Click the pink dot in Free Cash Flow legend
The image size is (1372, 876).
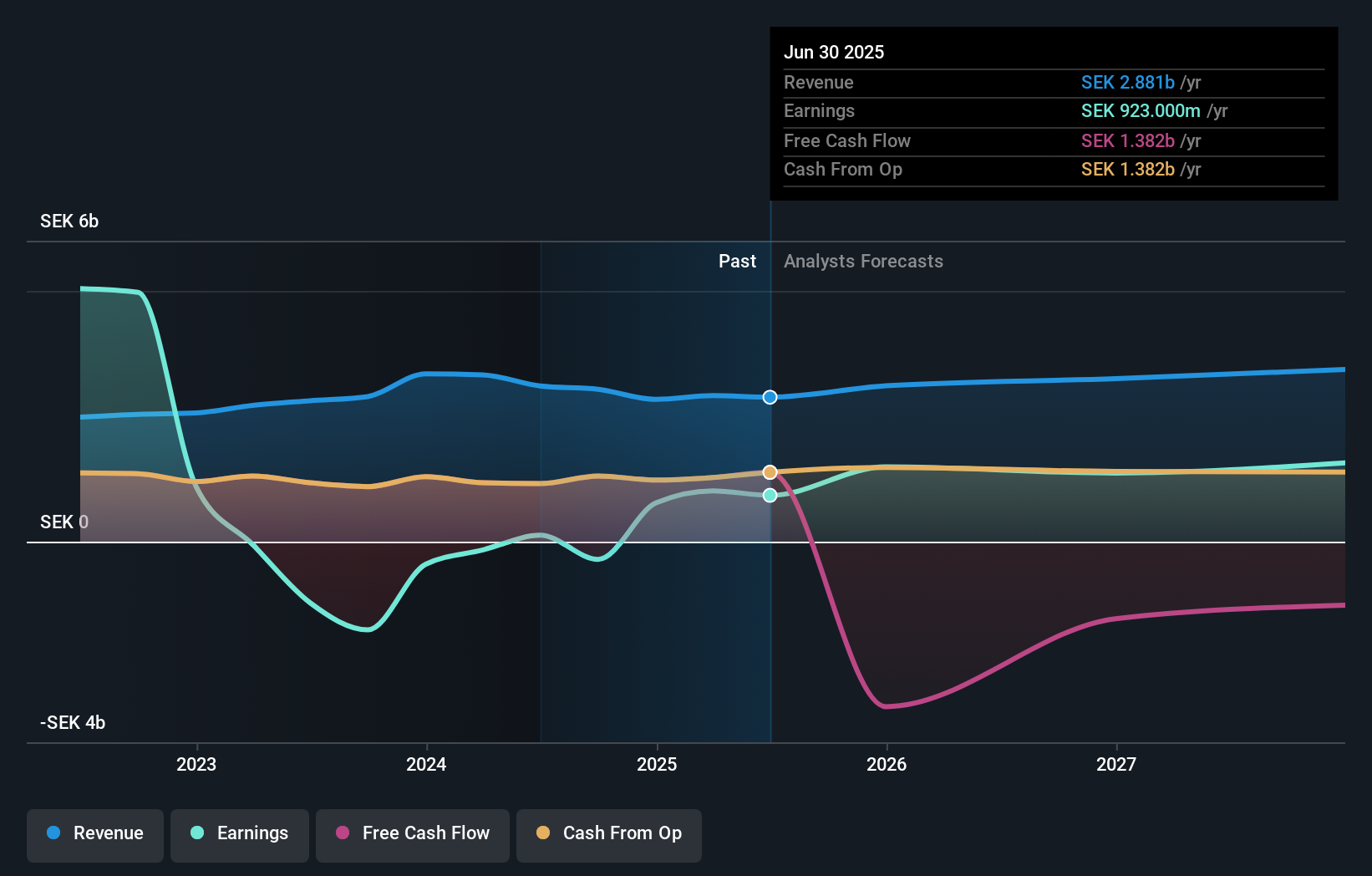(343, 833)
